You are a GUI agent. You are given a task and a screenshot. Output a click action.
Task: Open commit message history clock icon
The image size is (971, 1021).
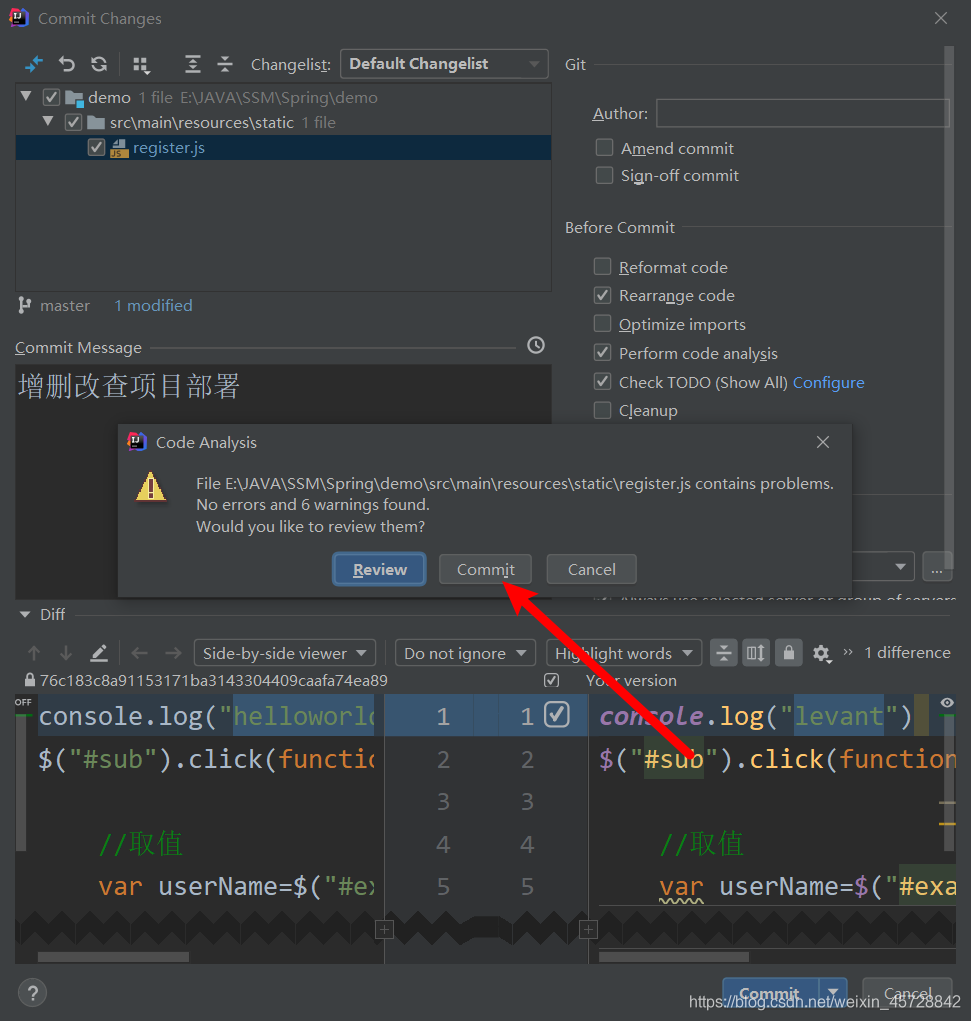(536, 345)
